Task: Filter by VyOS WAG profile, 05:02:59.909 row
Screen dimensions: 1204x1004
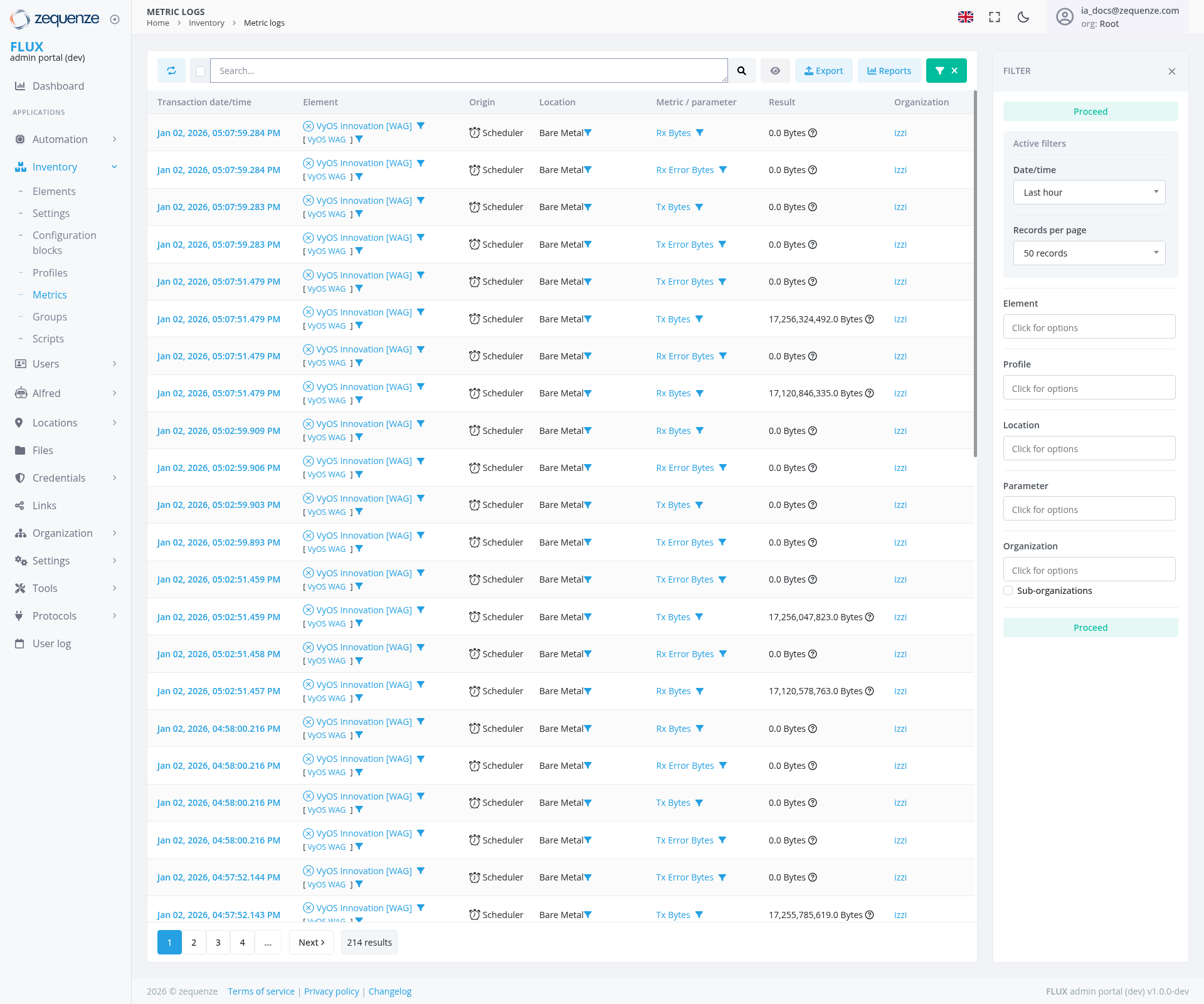Action: click(x=359, y=437)
